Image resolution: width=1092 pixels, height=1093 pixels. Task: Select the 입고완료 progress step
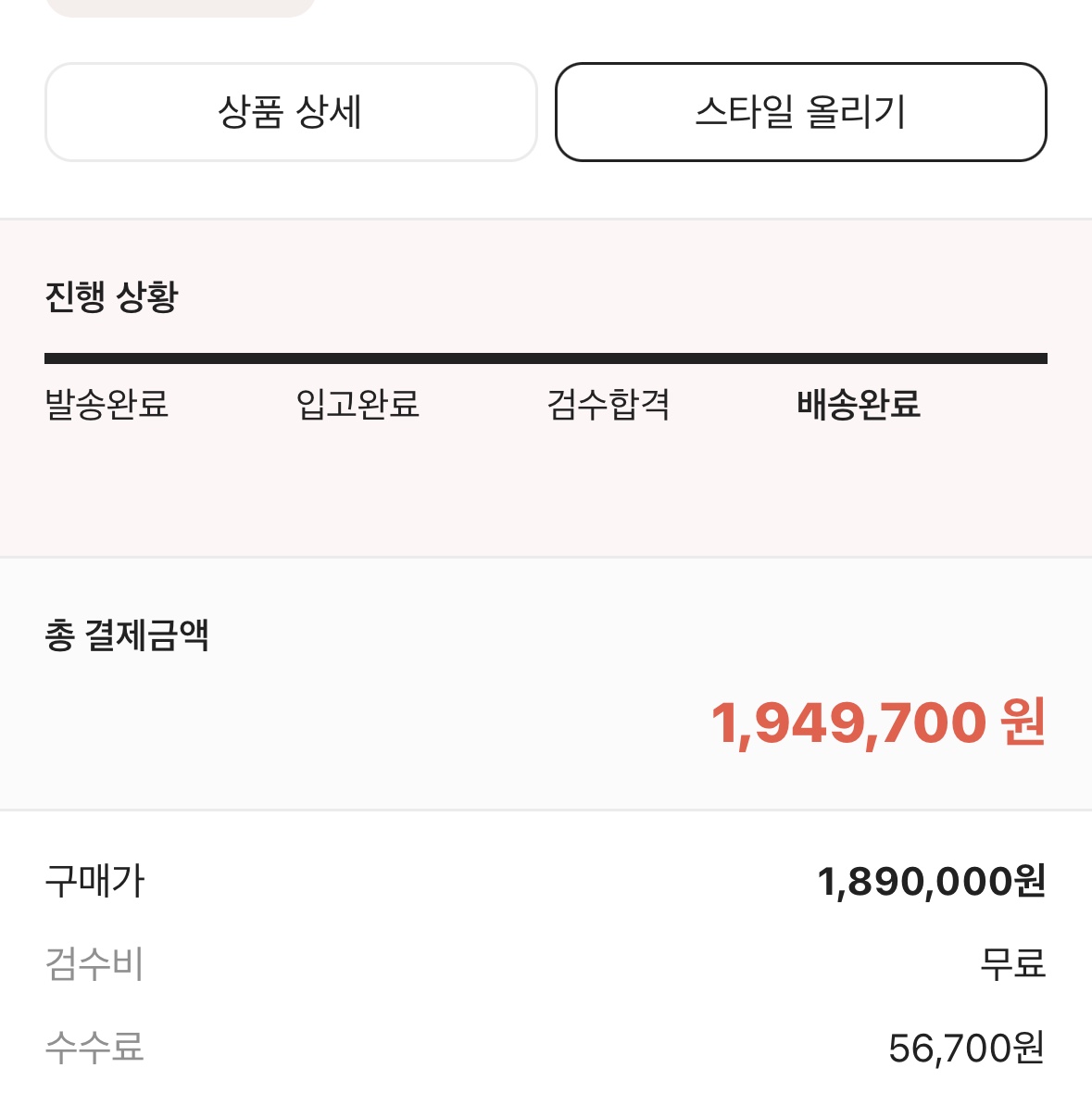pos(358,404)
